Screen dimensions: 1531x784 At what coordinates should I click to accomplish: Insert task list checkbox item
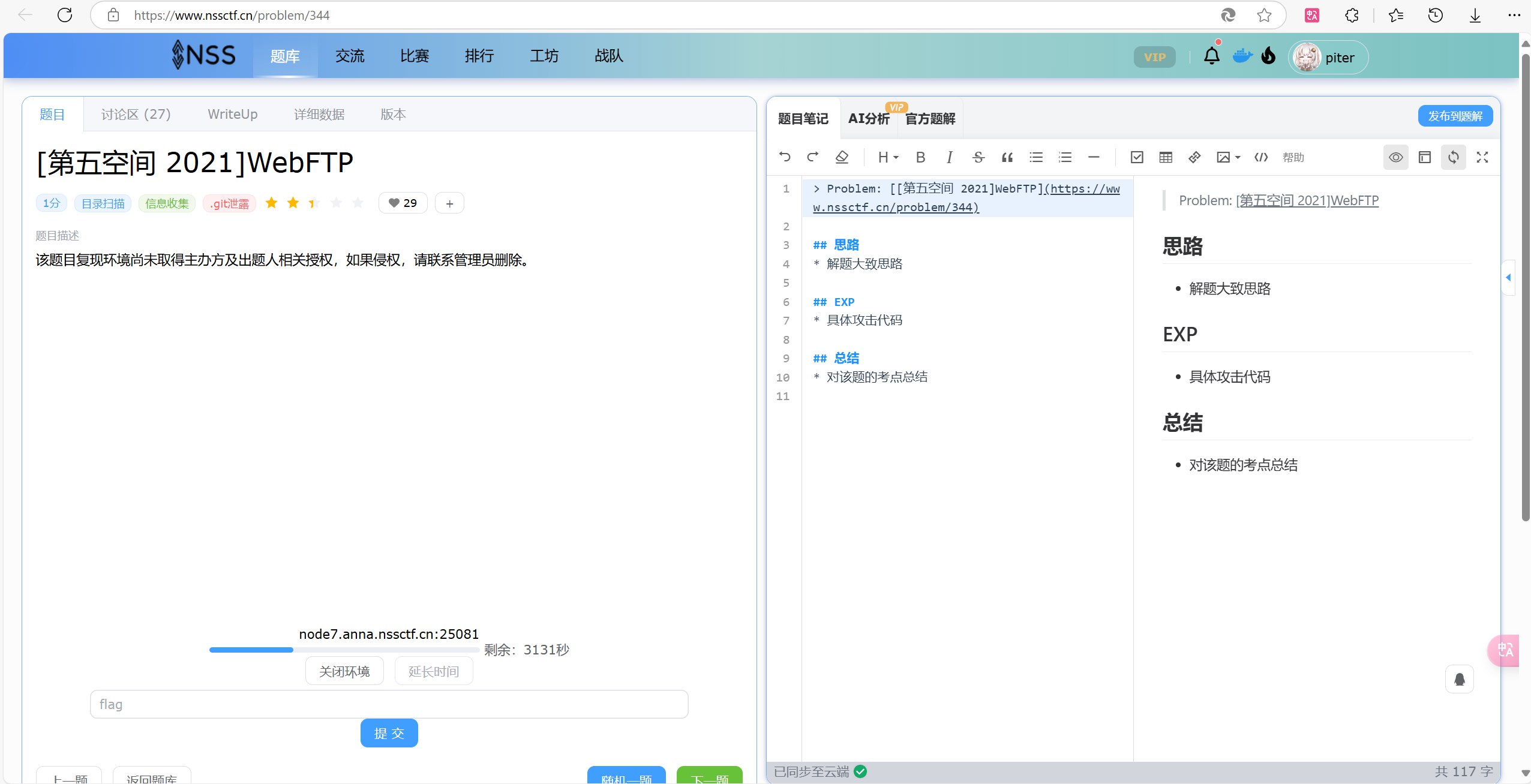tap(1137, 157)
